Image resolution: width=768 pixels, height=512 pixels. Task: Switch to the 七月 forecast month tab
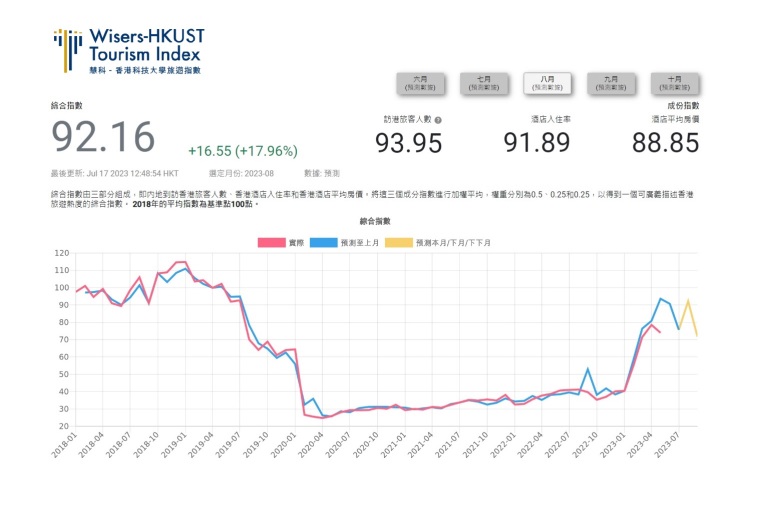(484, 83)
